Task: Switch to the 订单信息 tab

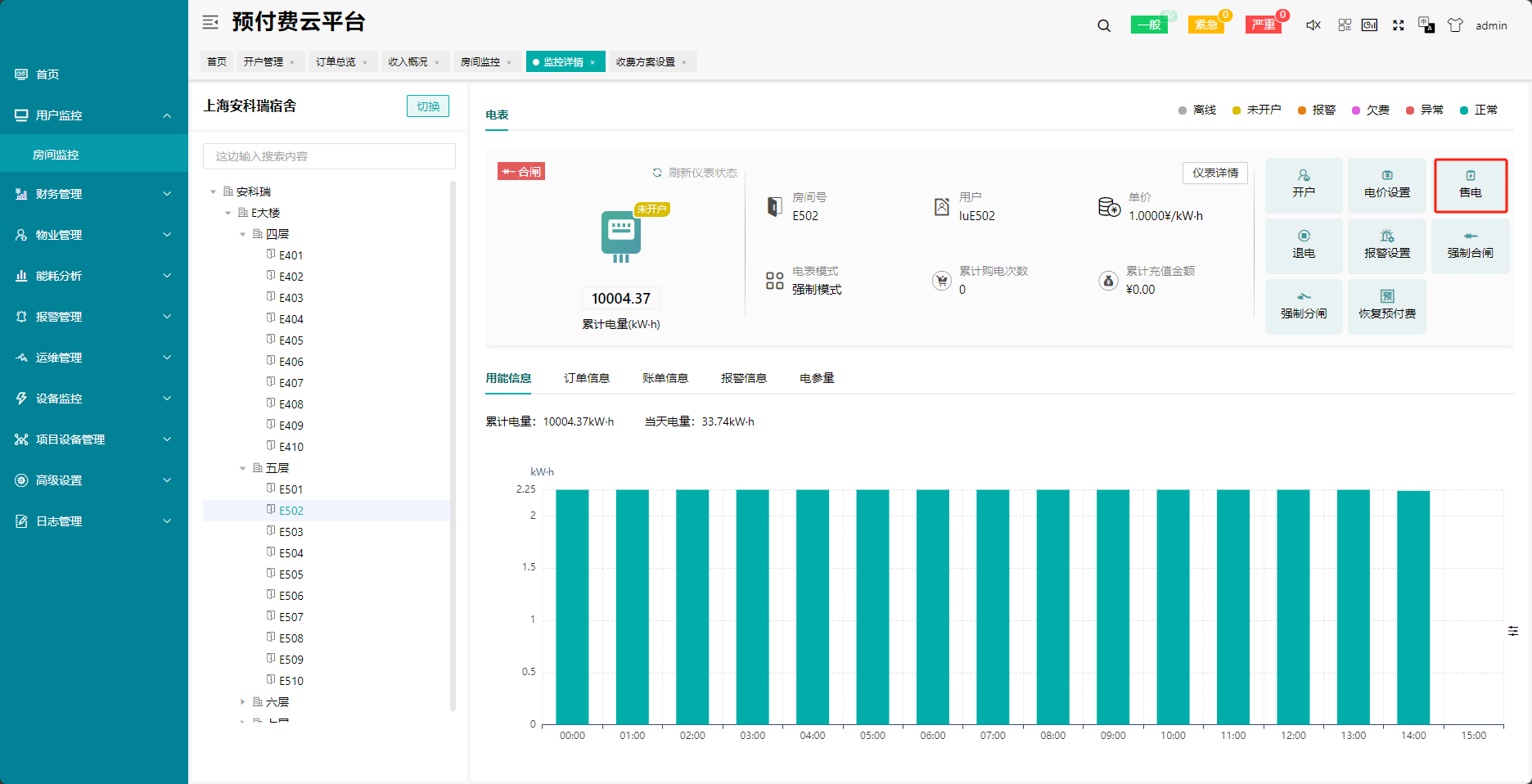Action: [586, 378]
